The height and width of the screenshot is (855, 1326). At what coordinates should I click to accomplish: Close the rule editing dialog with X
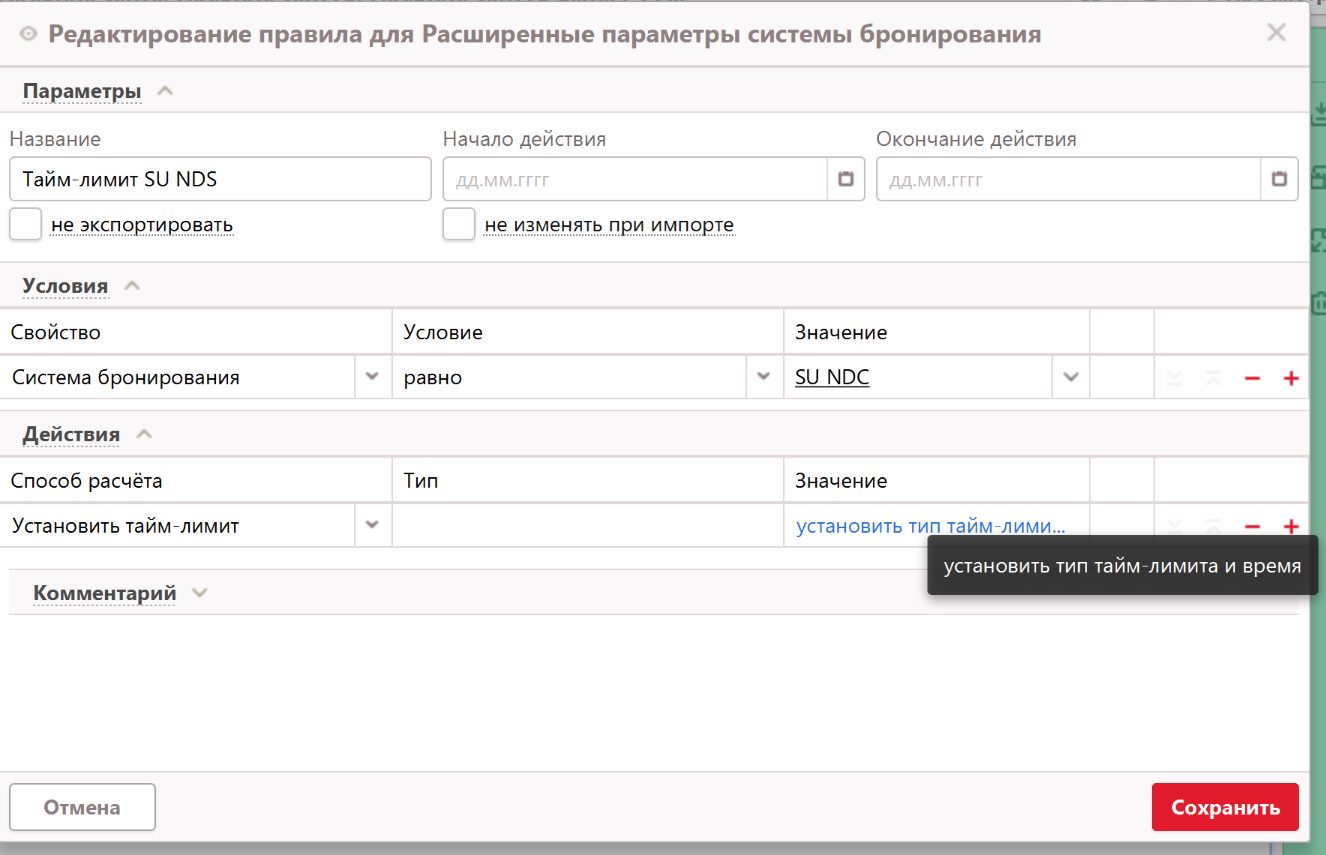point(1276,33)
